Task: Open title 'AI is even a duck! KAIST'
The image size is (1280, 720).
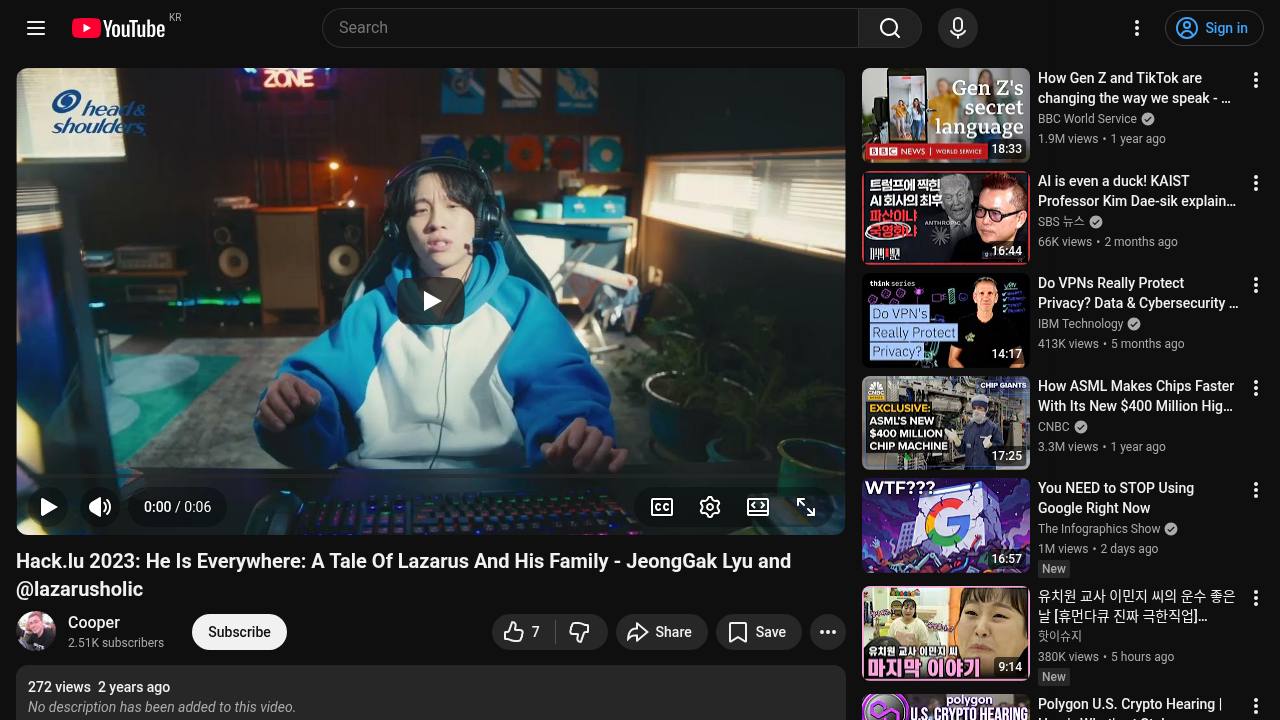Action: [1137, 191]
